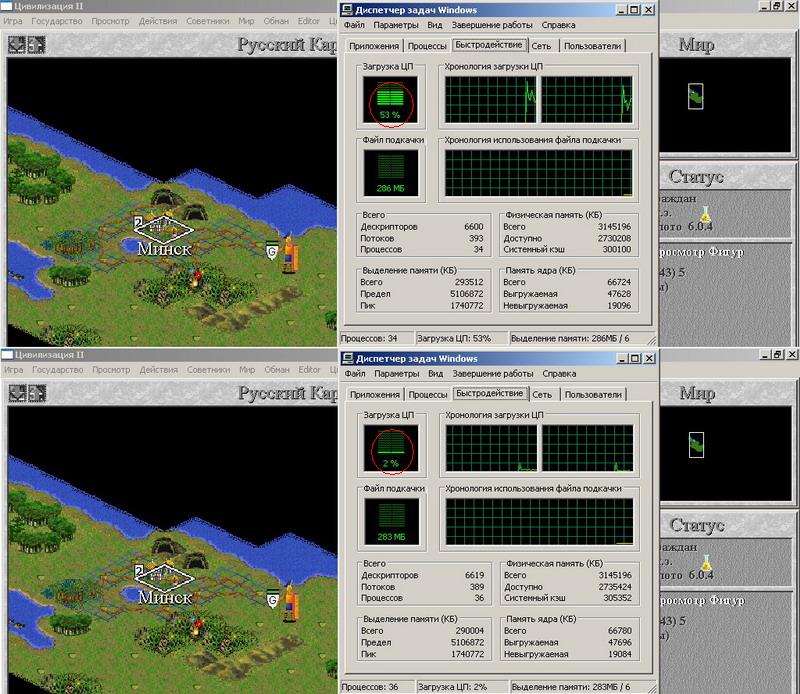Click the page file history graph beside 283 МБ
The width and height of the screenshot is (800, 694).
[539, 522]
